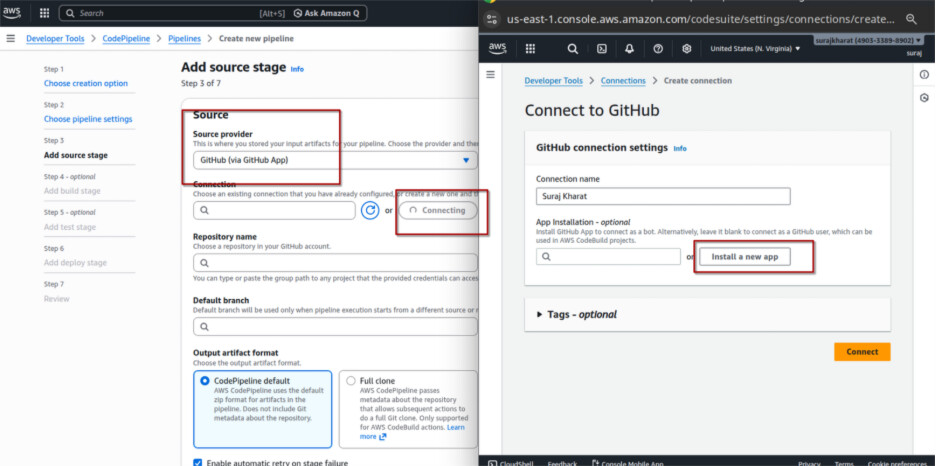Click the search magnifier in popup header
The height and width of the screenshot is (466, 936).
click(x=572, y=49)
